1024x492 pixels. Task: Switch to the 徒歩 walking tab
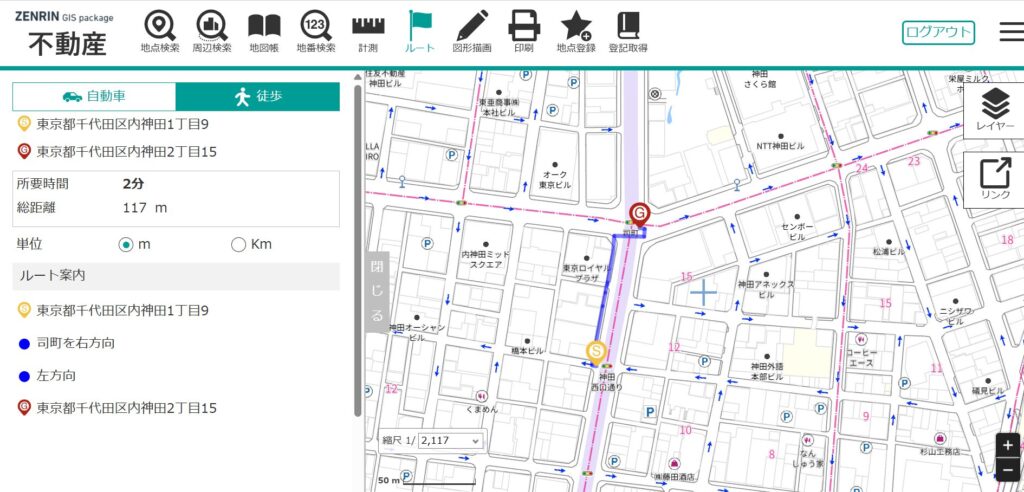pos(257,97)
